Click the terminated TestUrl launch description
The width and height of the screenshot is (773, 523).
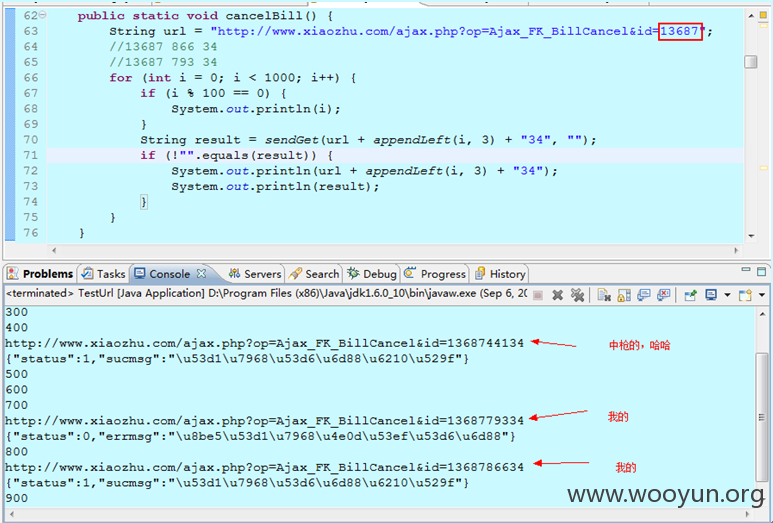pyautogui.click(x=266, y=293)
